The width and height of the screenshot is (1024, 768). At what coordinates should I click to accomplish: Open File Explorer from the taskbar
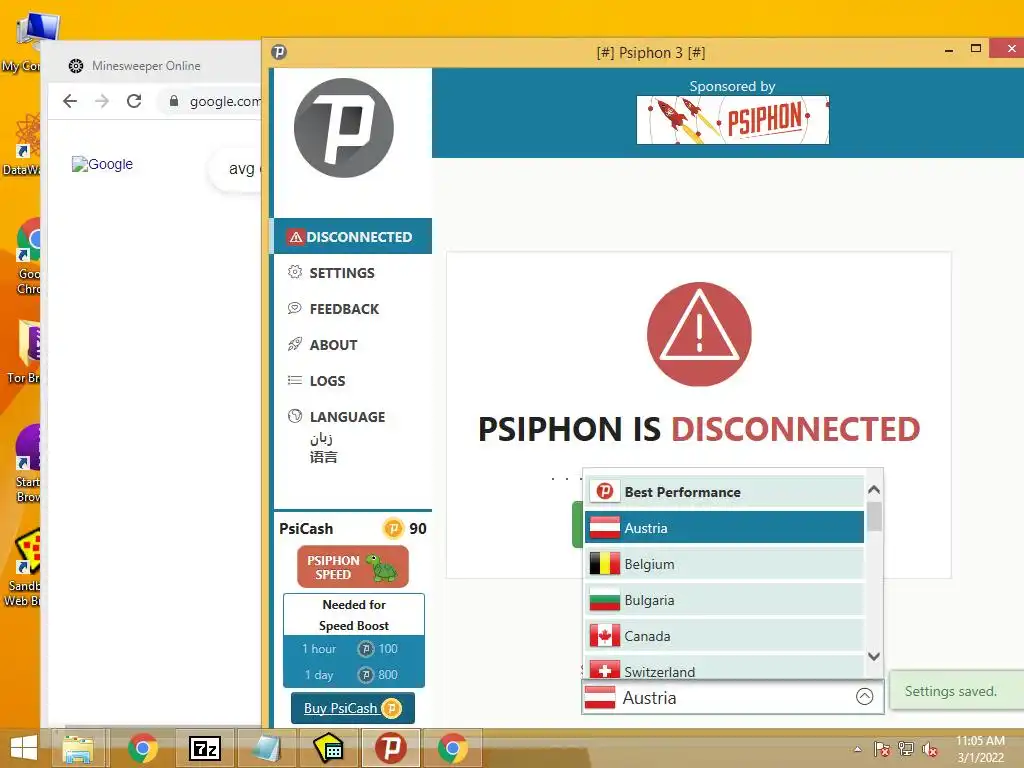78,748
